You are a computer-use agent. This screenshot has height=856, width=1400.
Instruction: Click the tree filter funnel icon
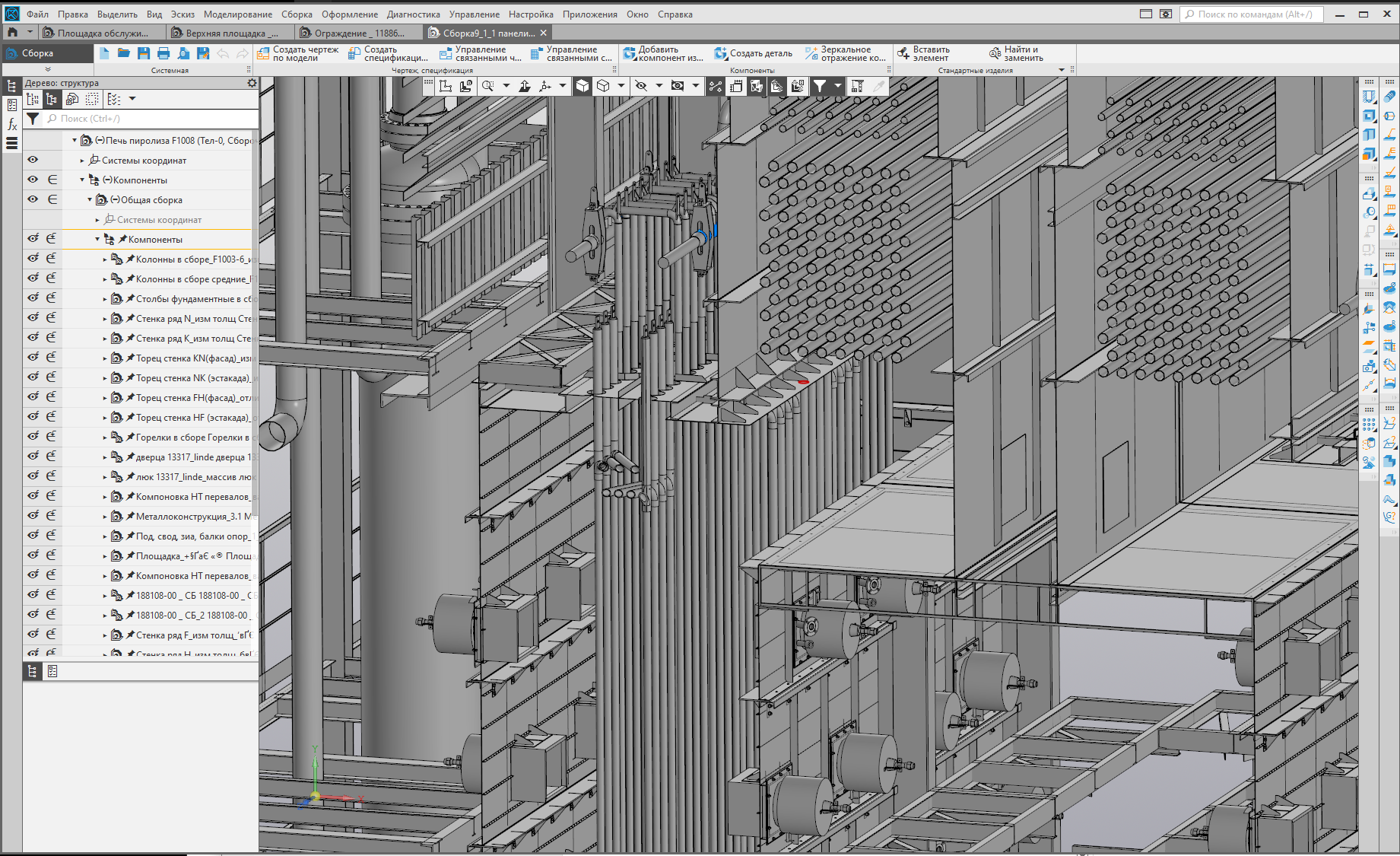[33, 119]
